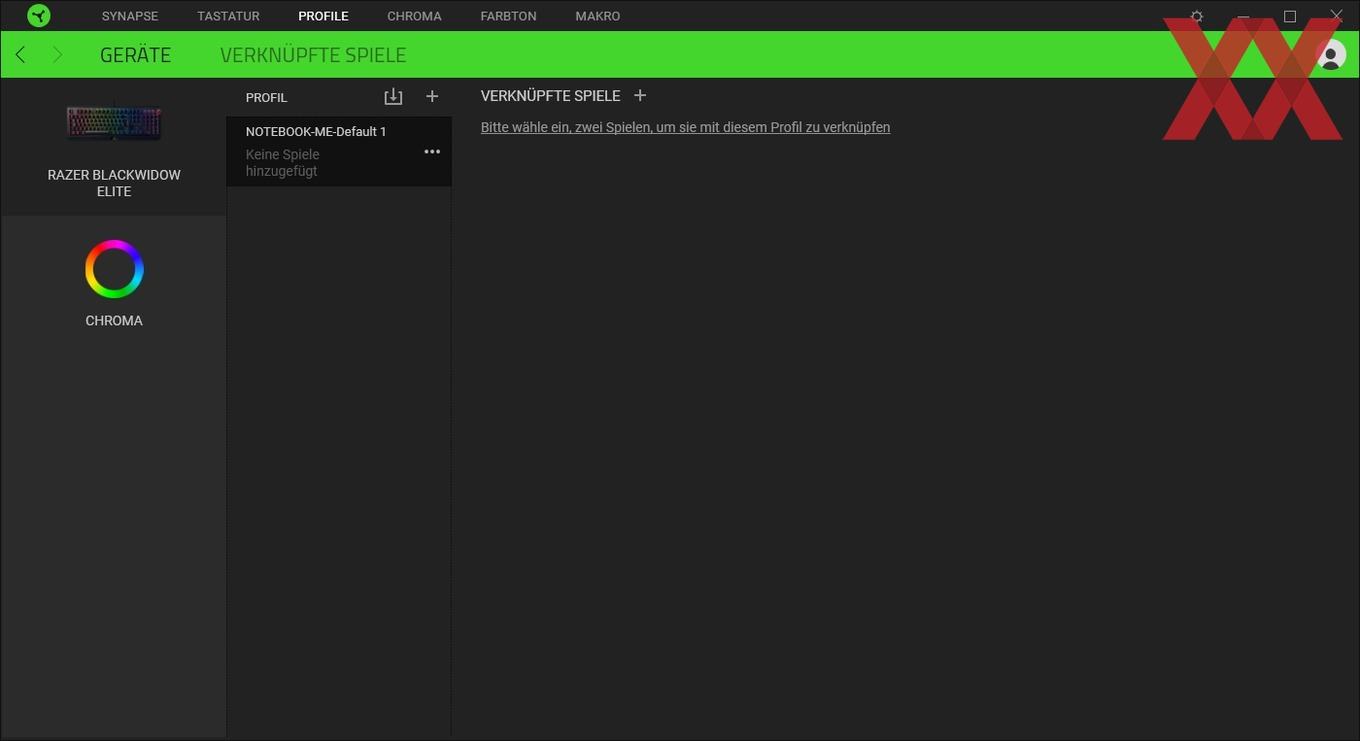
Task: Select the GERÄTE subtab
Action: 135,55
